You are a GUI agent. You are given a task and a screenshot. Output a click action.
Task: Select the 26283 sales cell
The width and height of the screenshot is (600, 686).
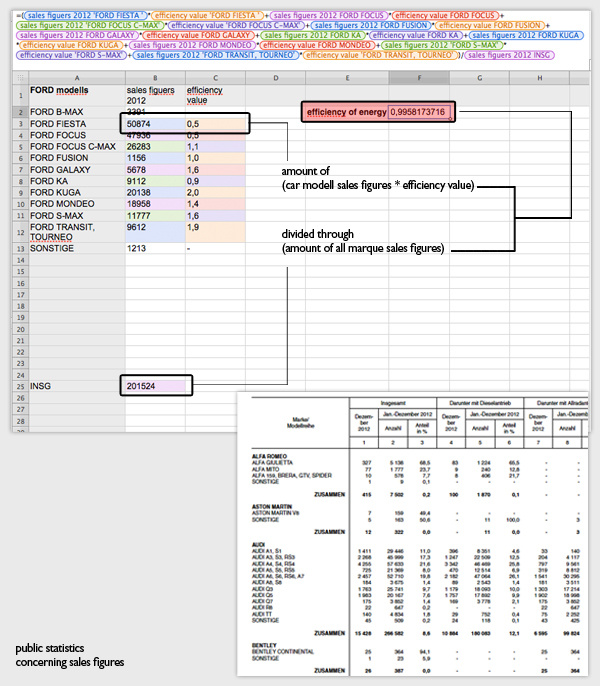click(x=155, y=147)
